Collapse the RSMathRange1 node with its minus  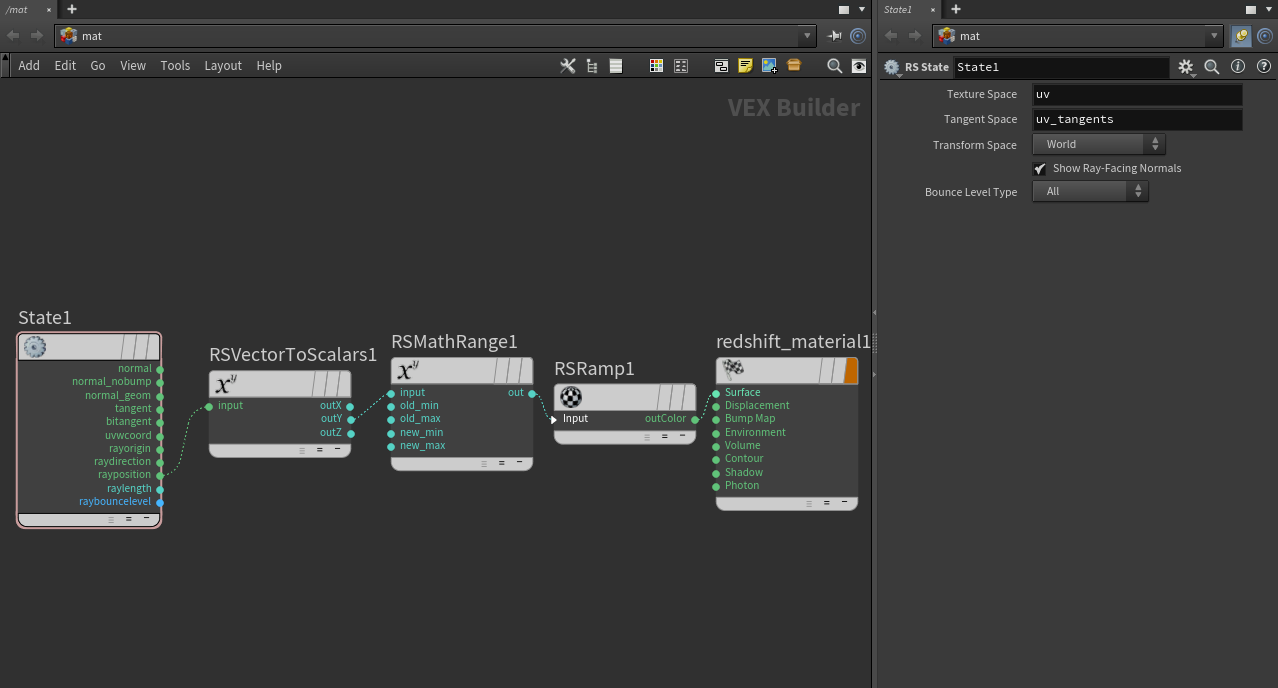click(x=519, y=463)
